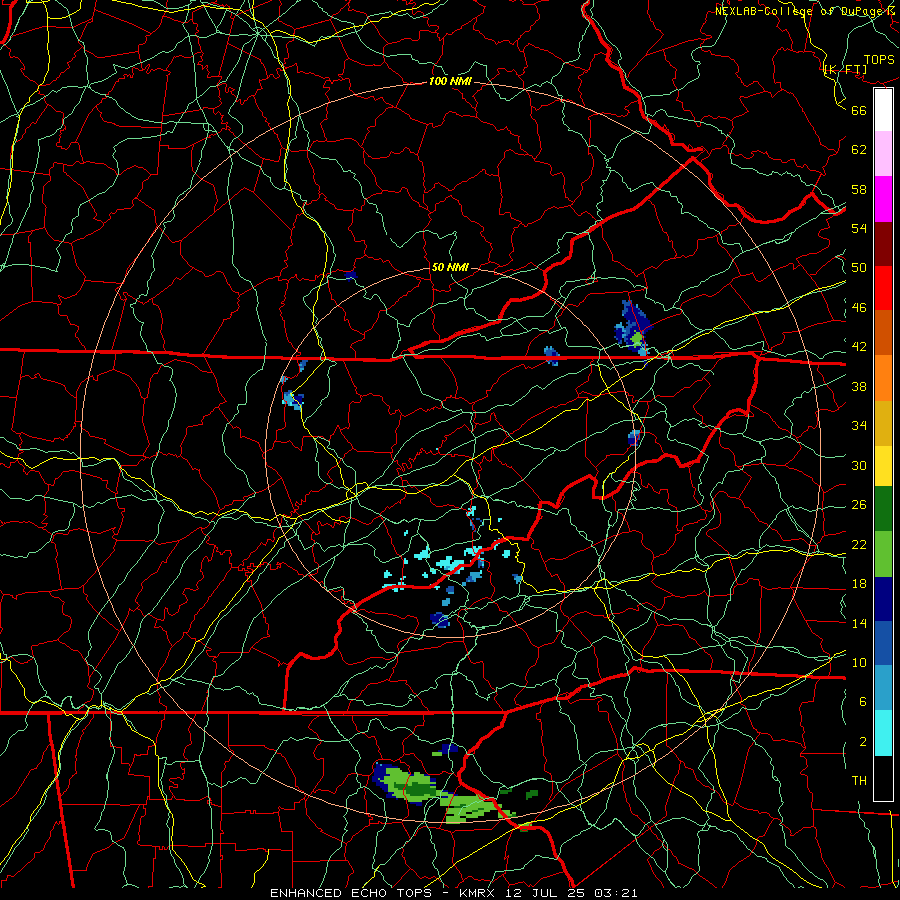This screenshot has height=900, width=900.
Task: Click the legend value '42'
Action: 859,347
